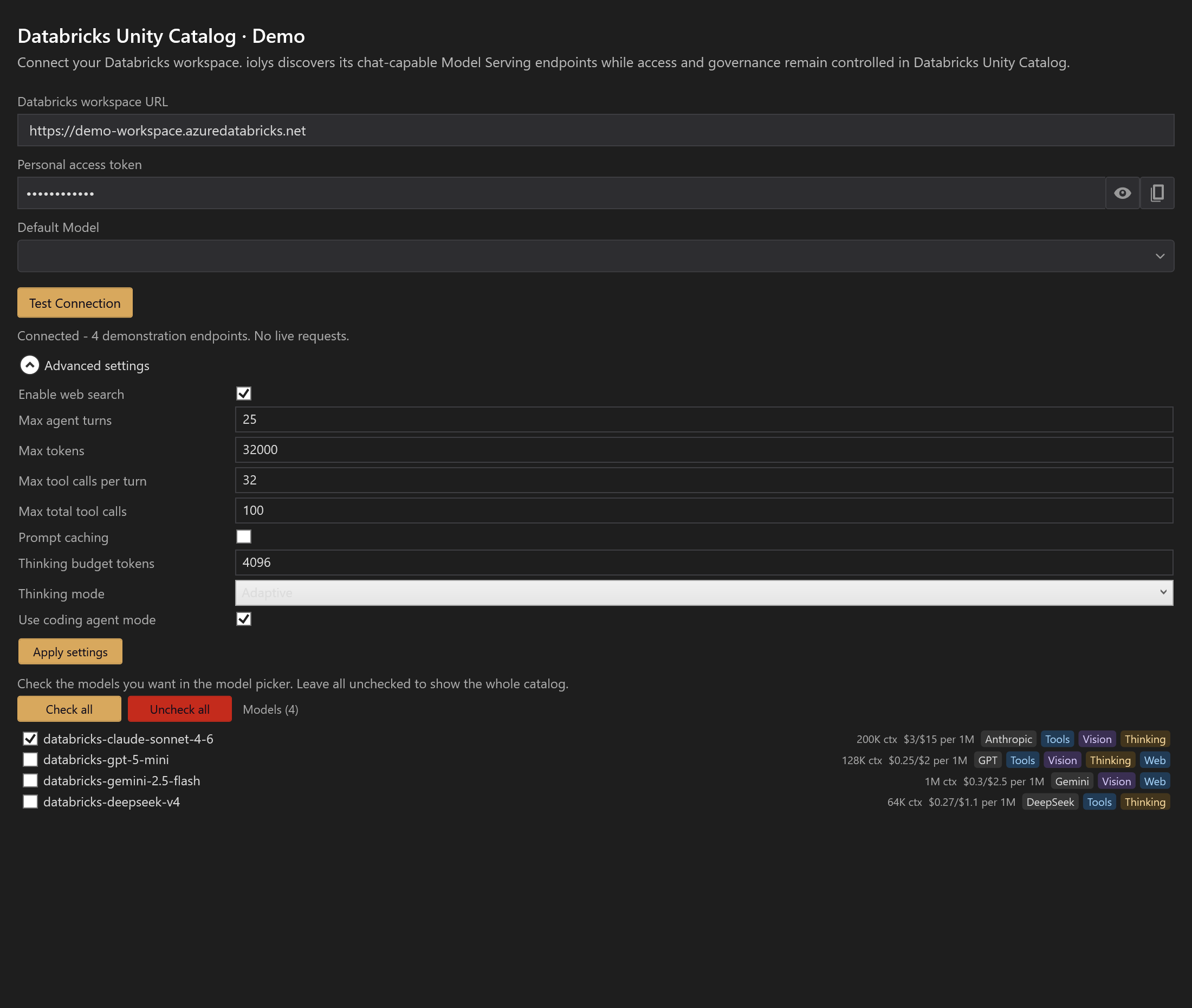Collapse the Advanced settings section

pos(30,365)
